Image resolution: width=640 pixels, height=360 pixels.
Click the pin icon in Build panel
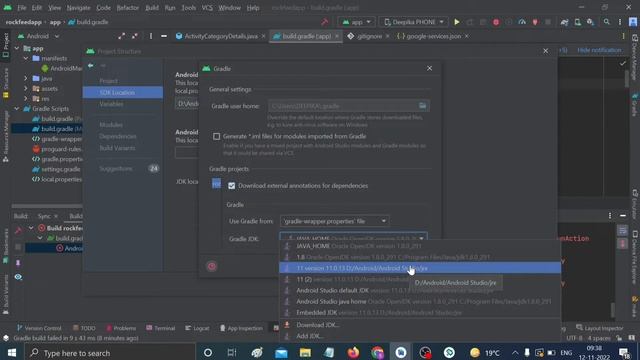18,263
